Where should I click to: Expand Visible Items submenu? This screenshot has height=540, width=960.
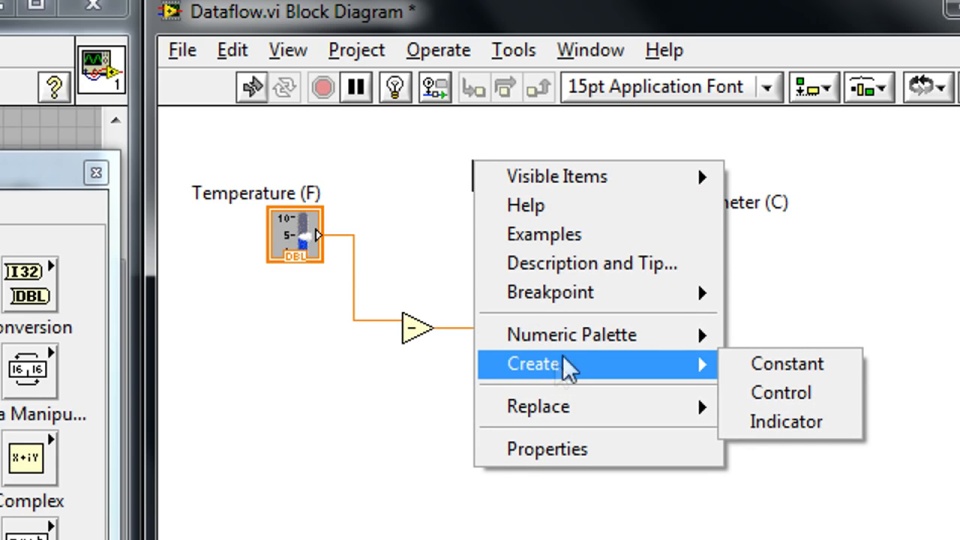pos(598,176)
